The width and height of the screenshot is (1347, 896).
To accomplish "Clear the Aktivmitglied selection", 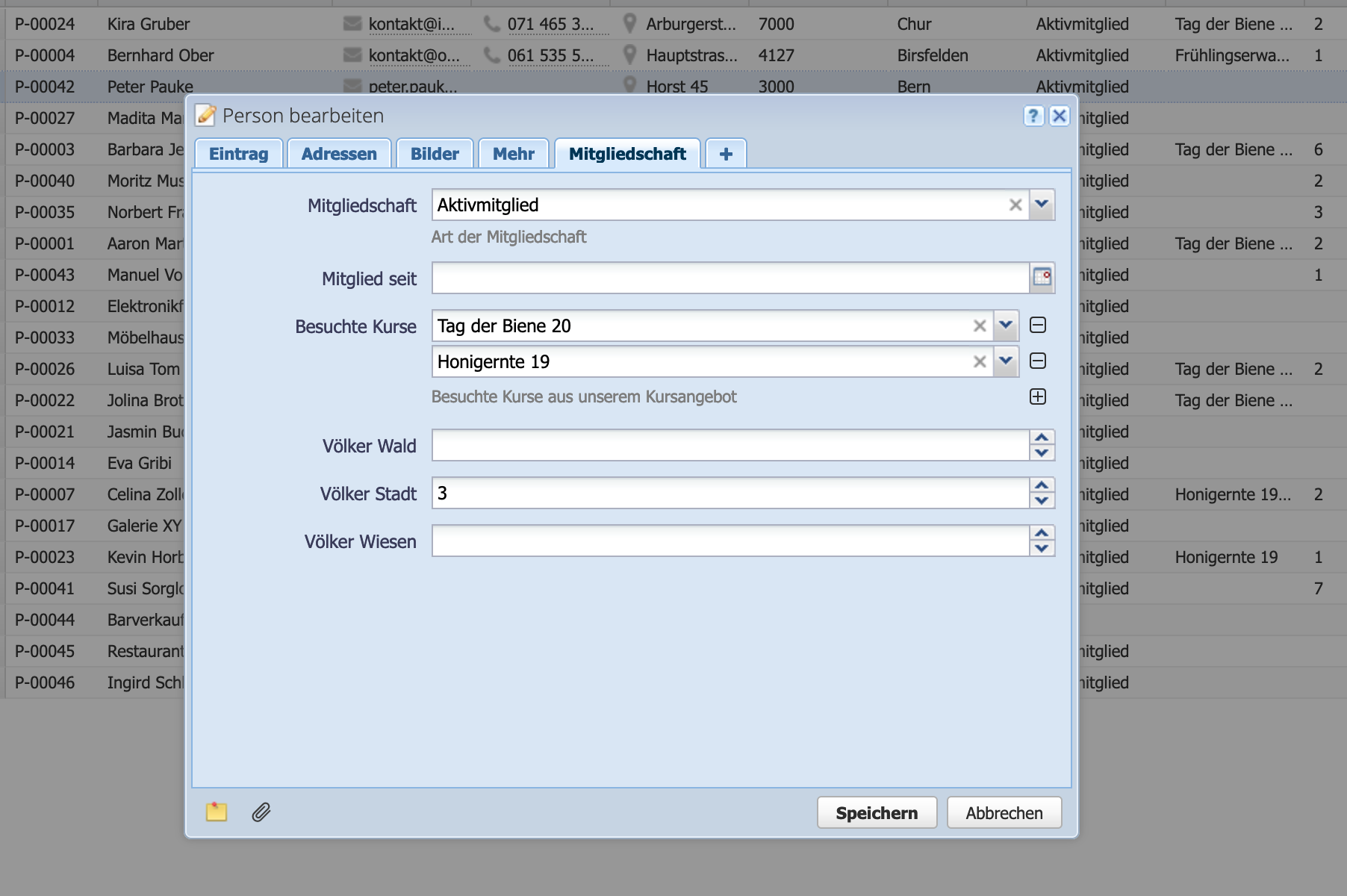I will [x=1015, y=205].
